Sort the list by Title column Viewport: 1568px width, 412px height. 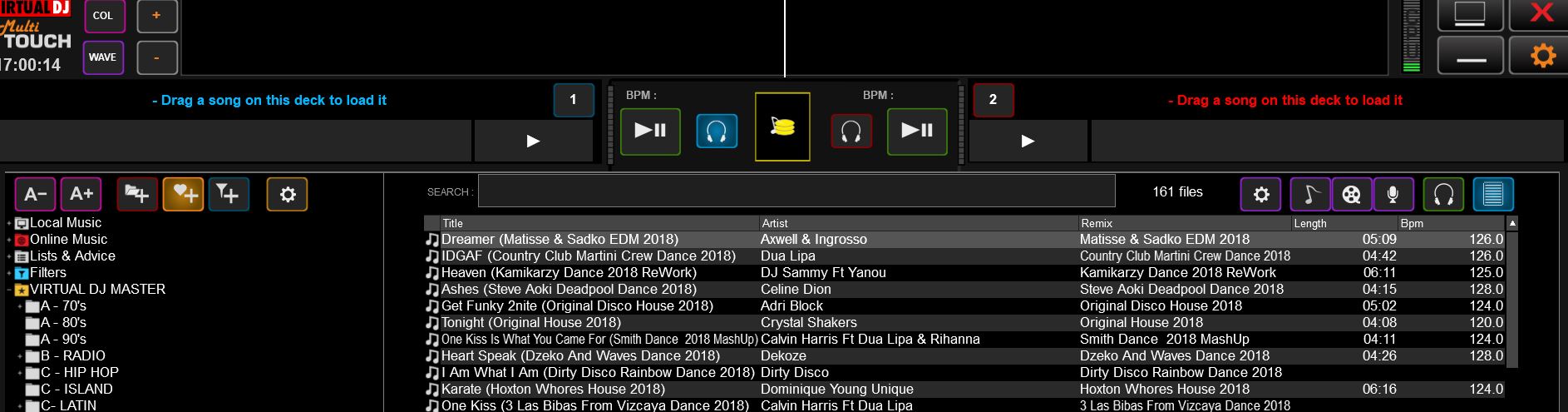click(x=599, y=223)
